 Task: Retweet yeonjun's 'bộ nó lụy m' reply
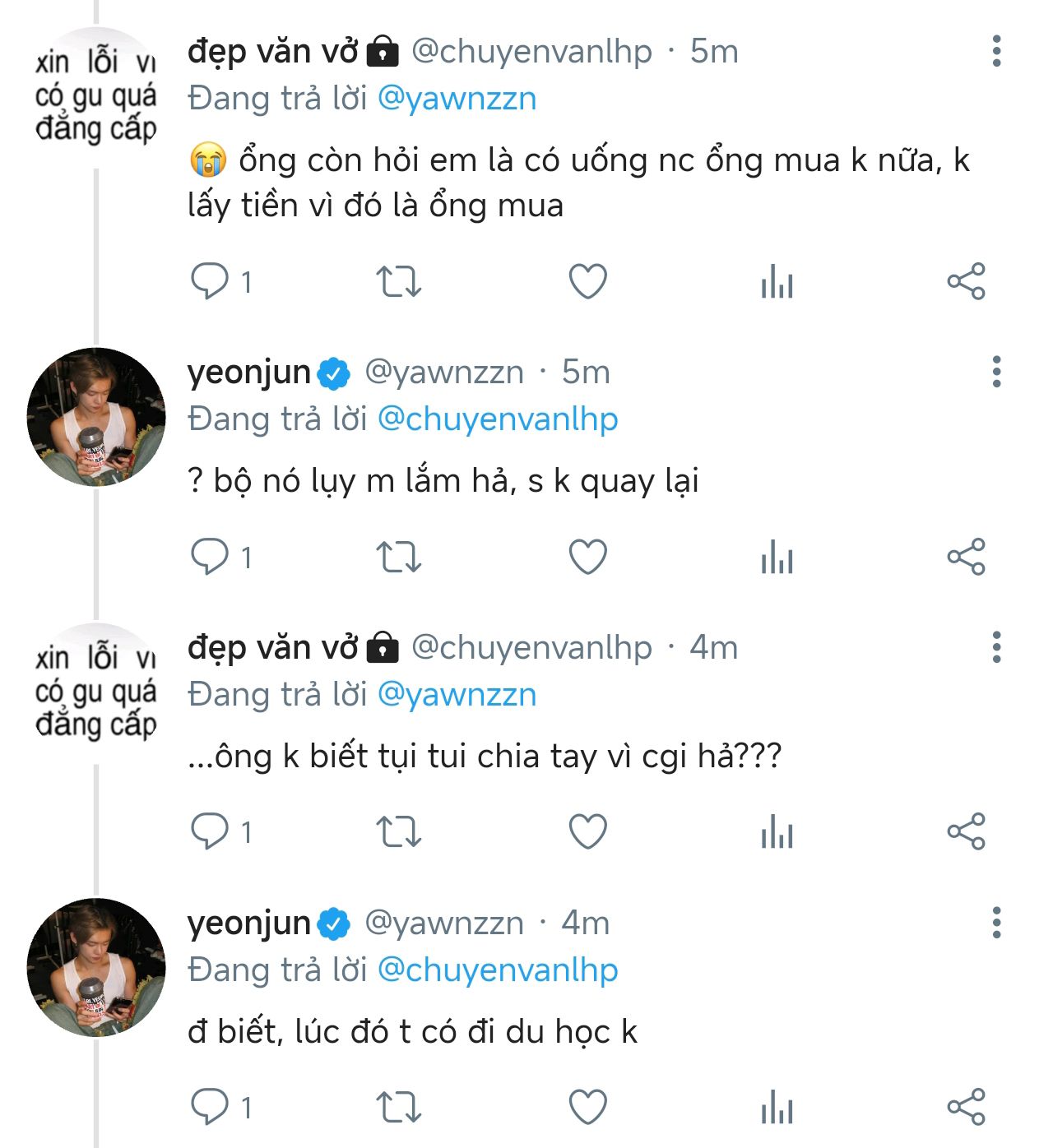point(399,558)
